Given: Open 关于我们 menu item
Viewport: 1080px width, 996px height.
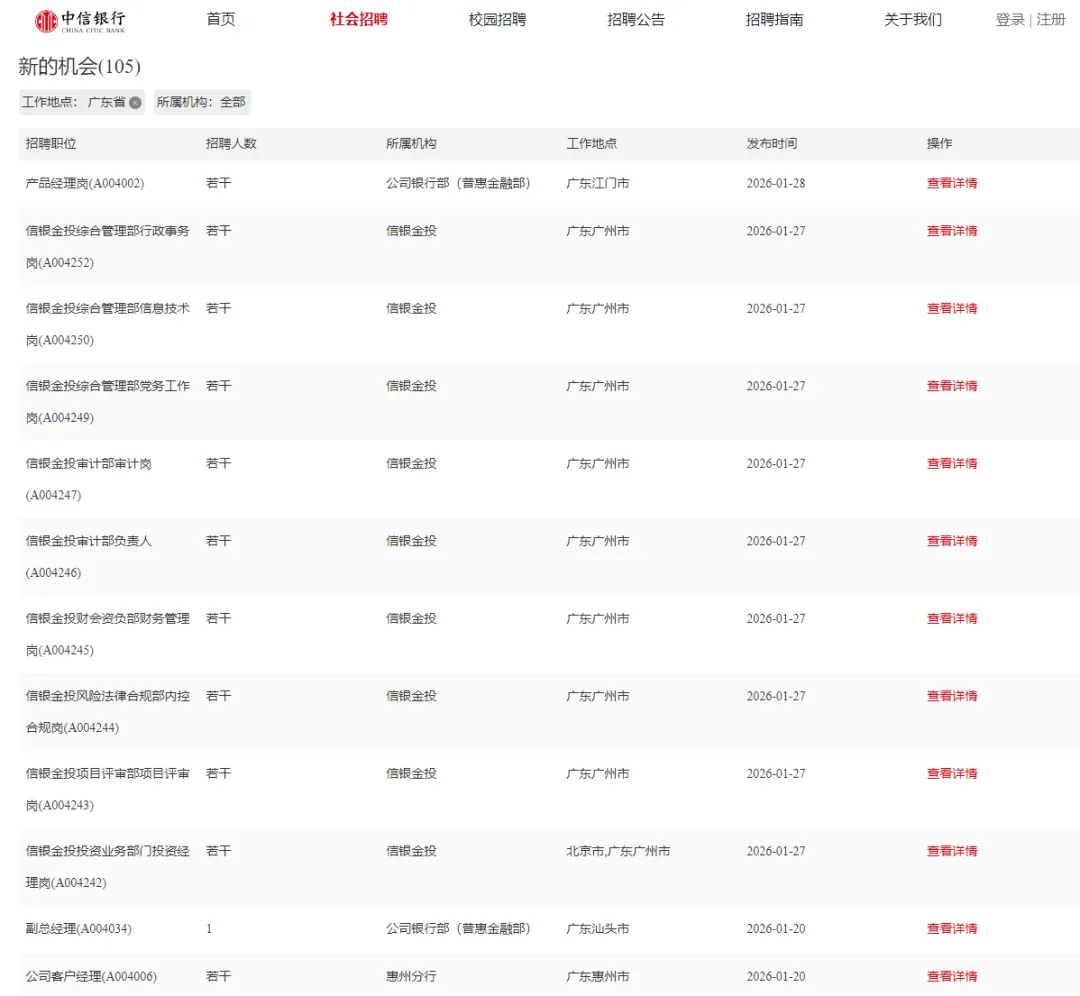Looking at the screenshot, I should (x=913, y=19).
